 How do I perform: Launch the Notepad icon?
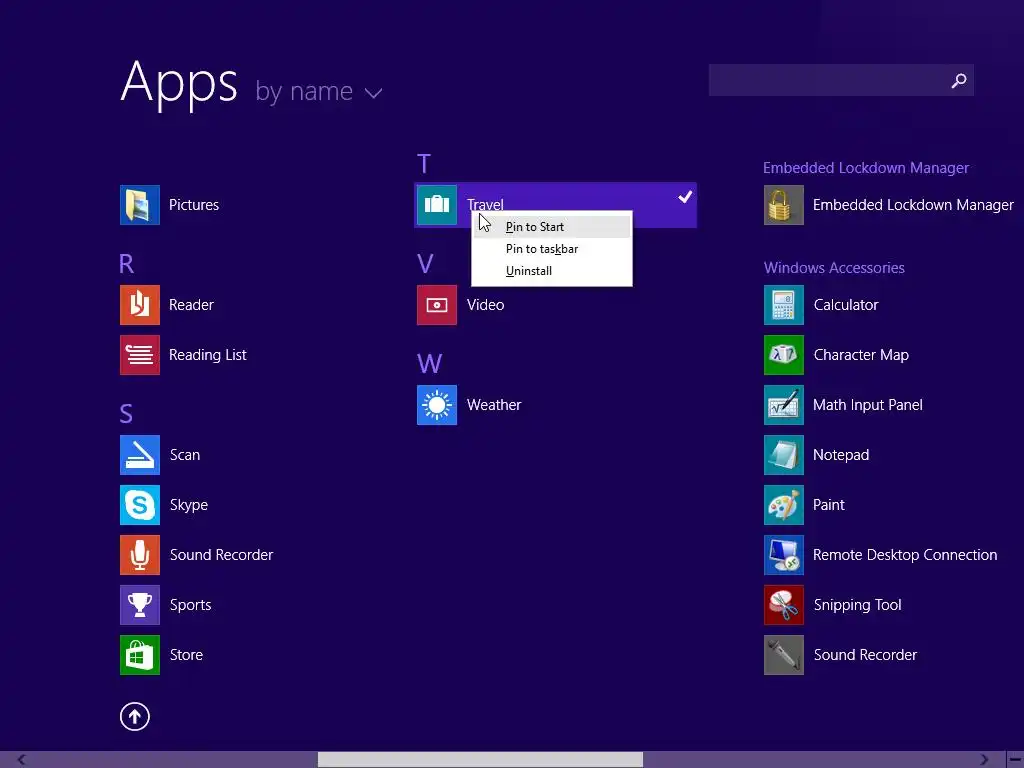coord(784,455)
